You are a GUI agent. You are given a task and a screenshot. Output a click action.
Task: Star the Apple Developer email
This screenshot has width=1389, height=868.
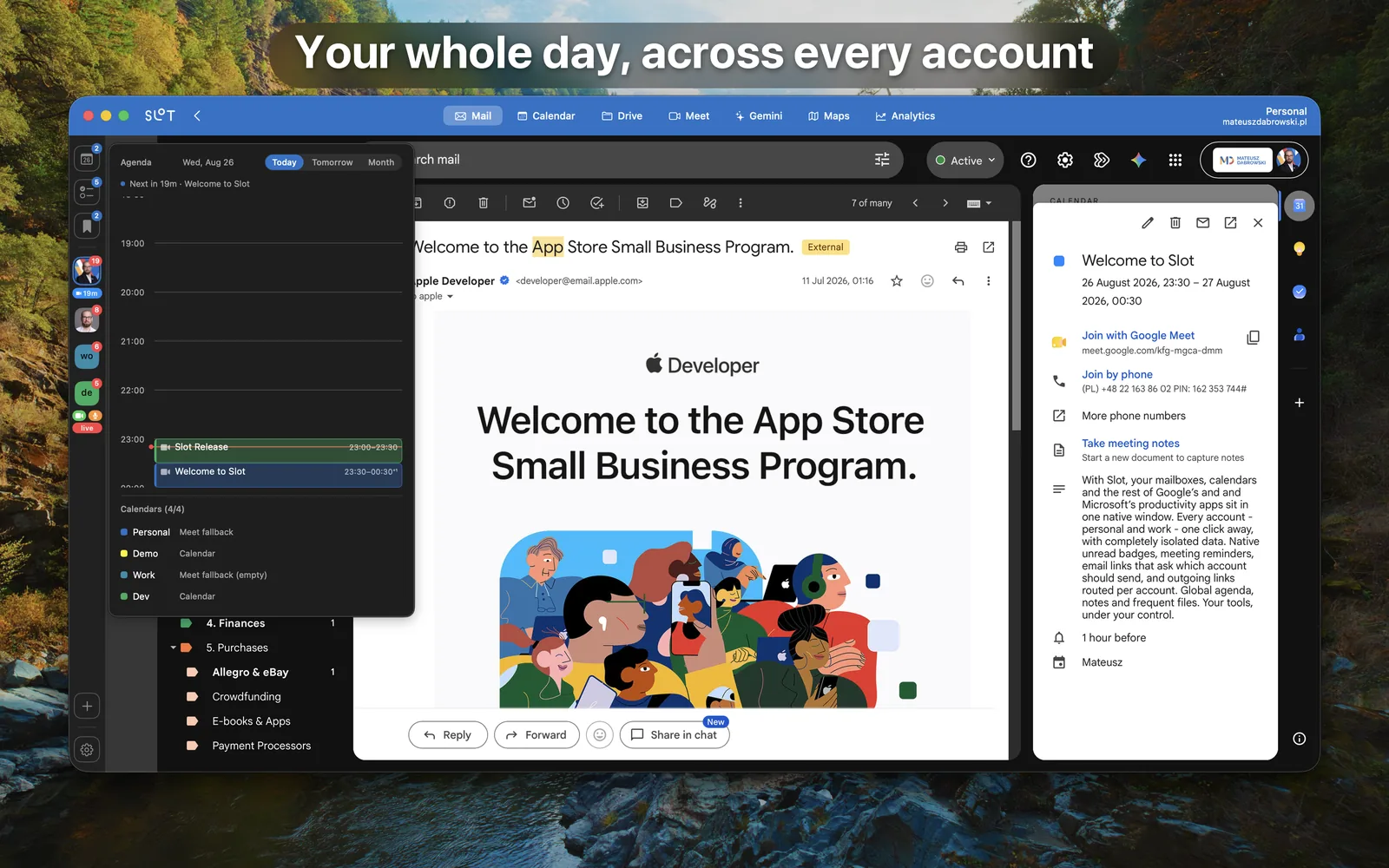tap(897, 281)
